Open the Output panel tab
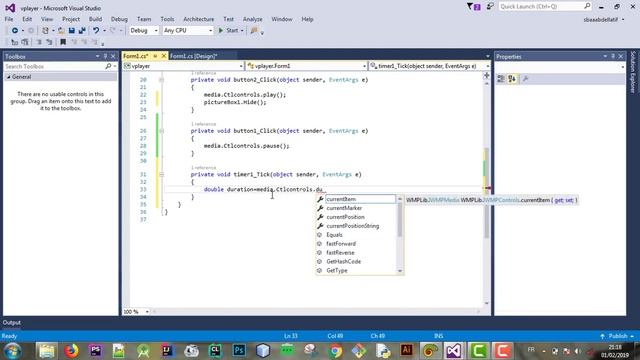This screenshot has width=640, height=360. click(12, 322)
